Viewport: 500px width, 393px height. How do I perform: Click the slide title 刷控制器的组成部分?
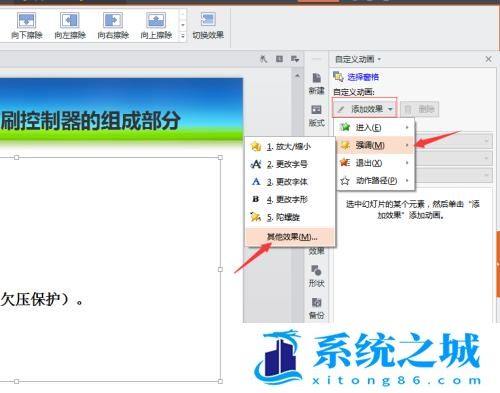90,120
